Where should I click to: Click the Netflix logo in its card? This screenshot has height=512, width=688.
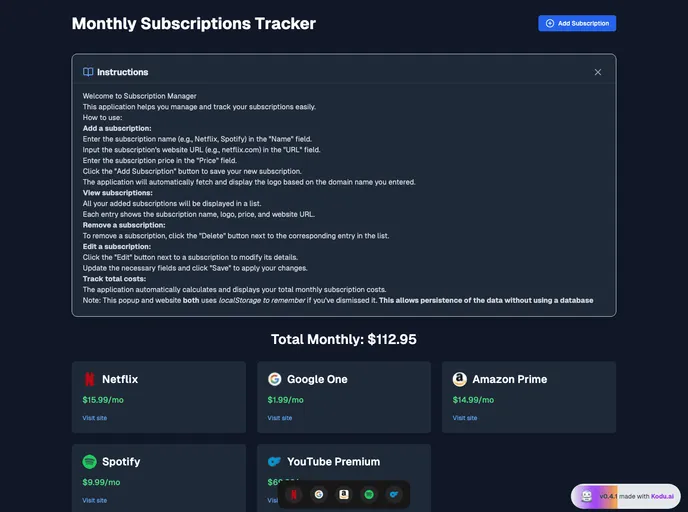coord(90,379)
